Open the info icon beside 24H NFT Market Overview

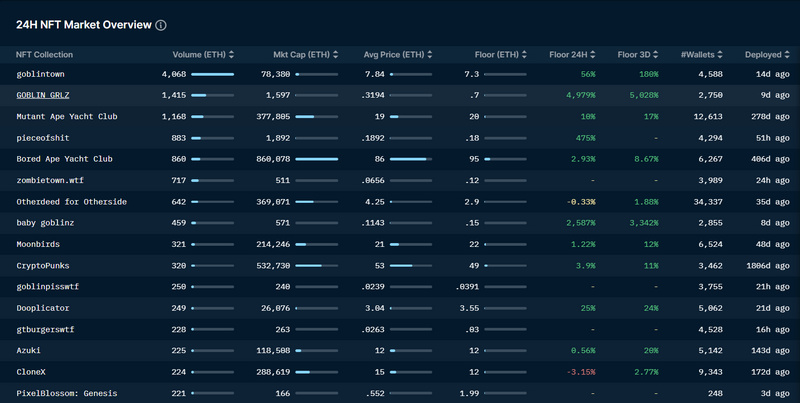tap(161, 25)
